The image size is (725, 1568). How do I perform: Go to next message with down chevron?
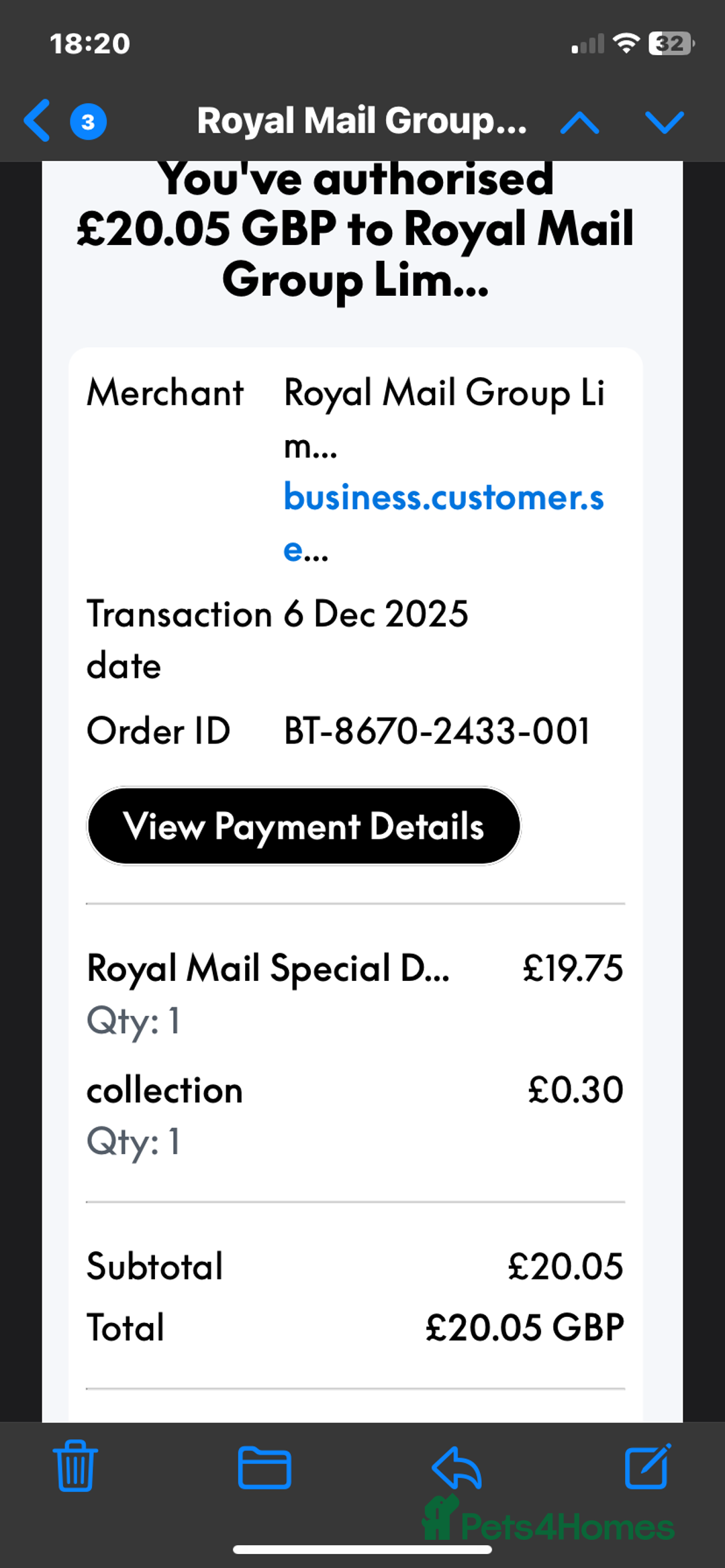[664, 123]
